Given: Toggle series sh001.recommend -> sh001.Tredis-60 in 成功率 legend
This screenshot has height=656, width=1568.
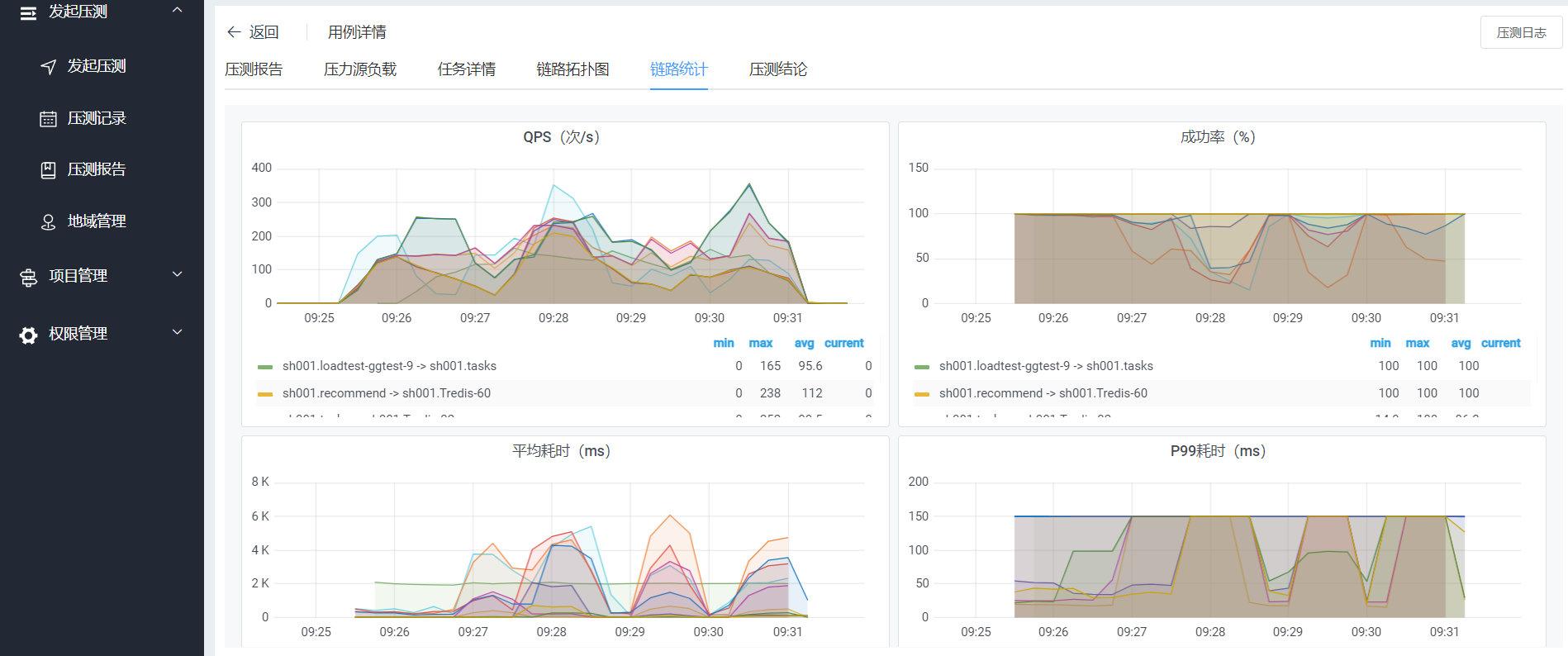Looking at the screenshot, I should (x=1043, y=393).
